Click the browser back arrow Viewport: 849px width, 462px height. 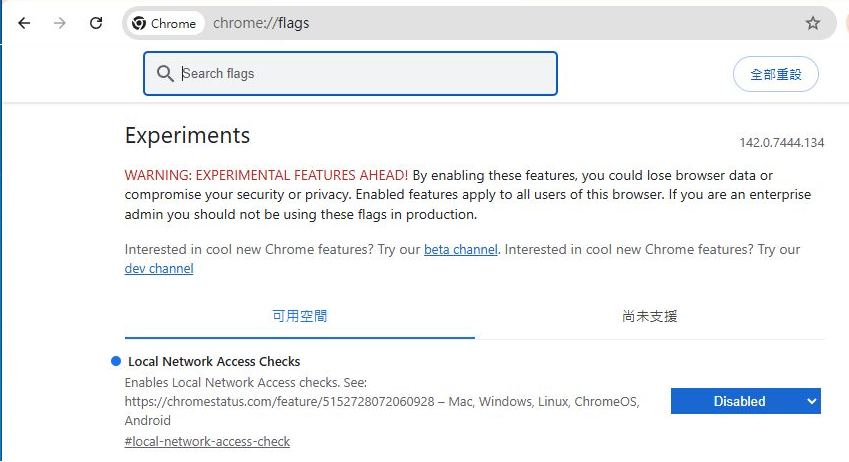coord(24,23)
